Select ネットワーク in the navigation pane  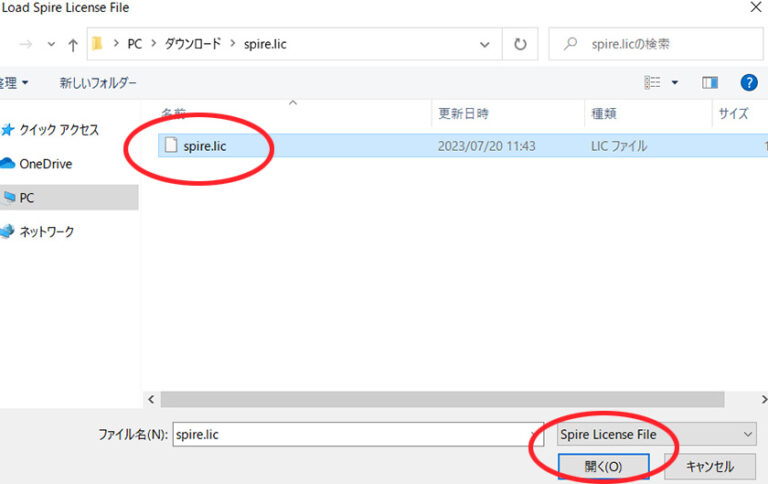(x=46, y=231)
